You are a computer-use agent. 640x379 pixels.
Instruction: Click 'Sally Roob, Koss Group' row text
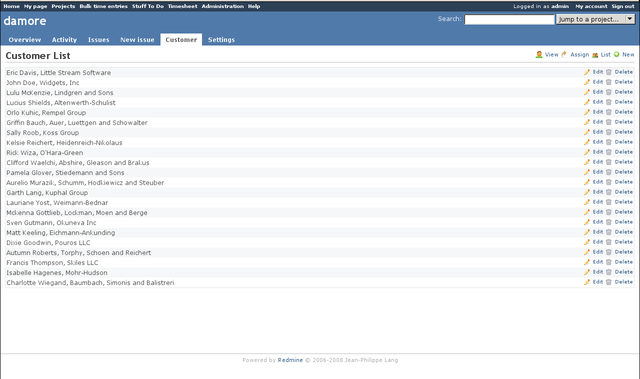point(42,133)
